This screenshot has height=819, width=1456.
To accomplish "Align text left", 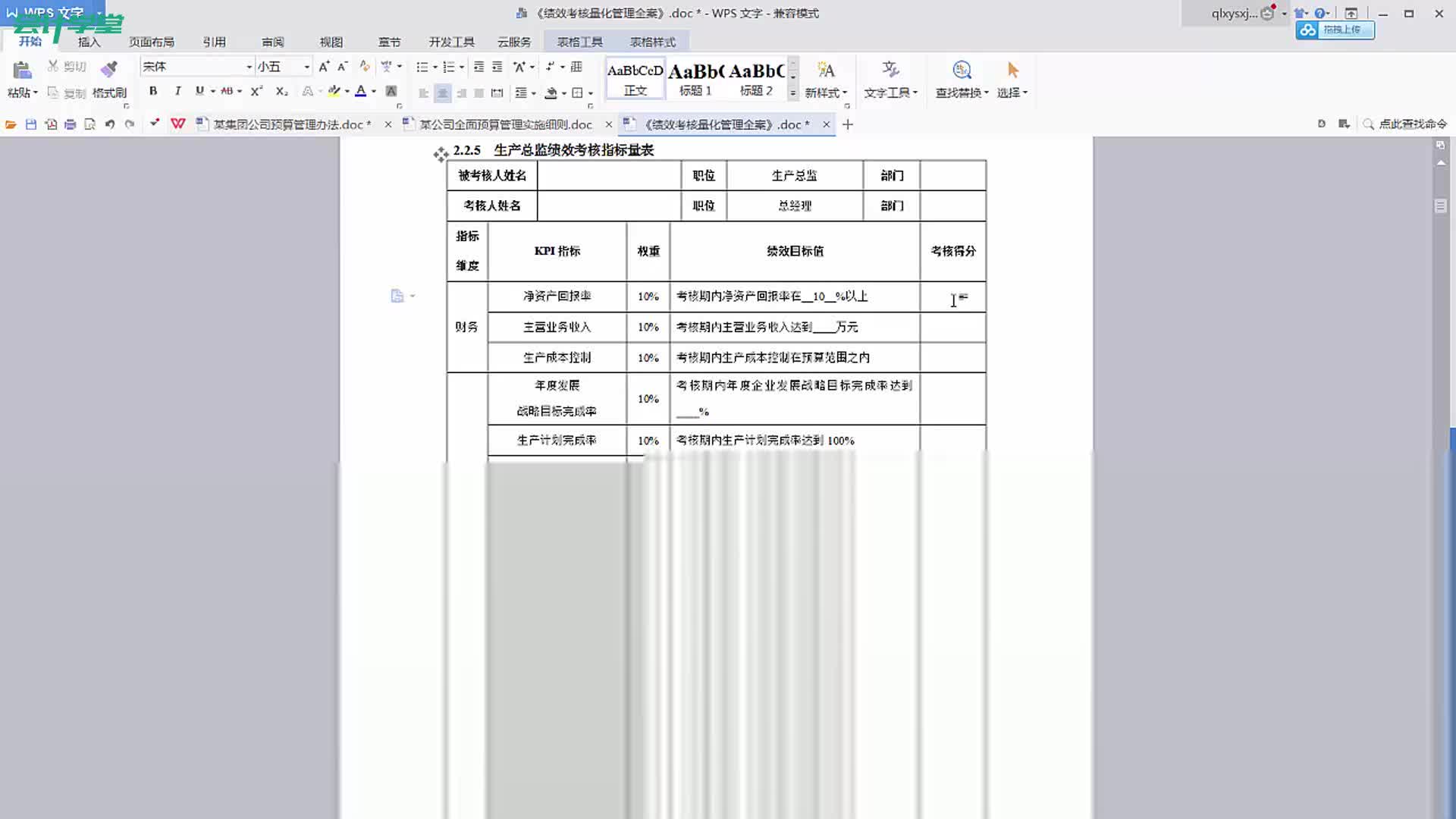I will (x=423, y=93).
